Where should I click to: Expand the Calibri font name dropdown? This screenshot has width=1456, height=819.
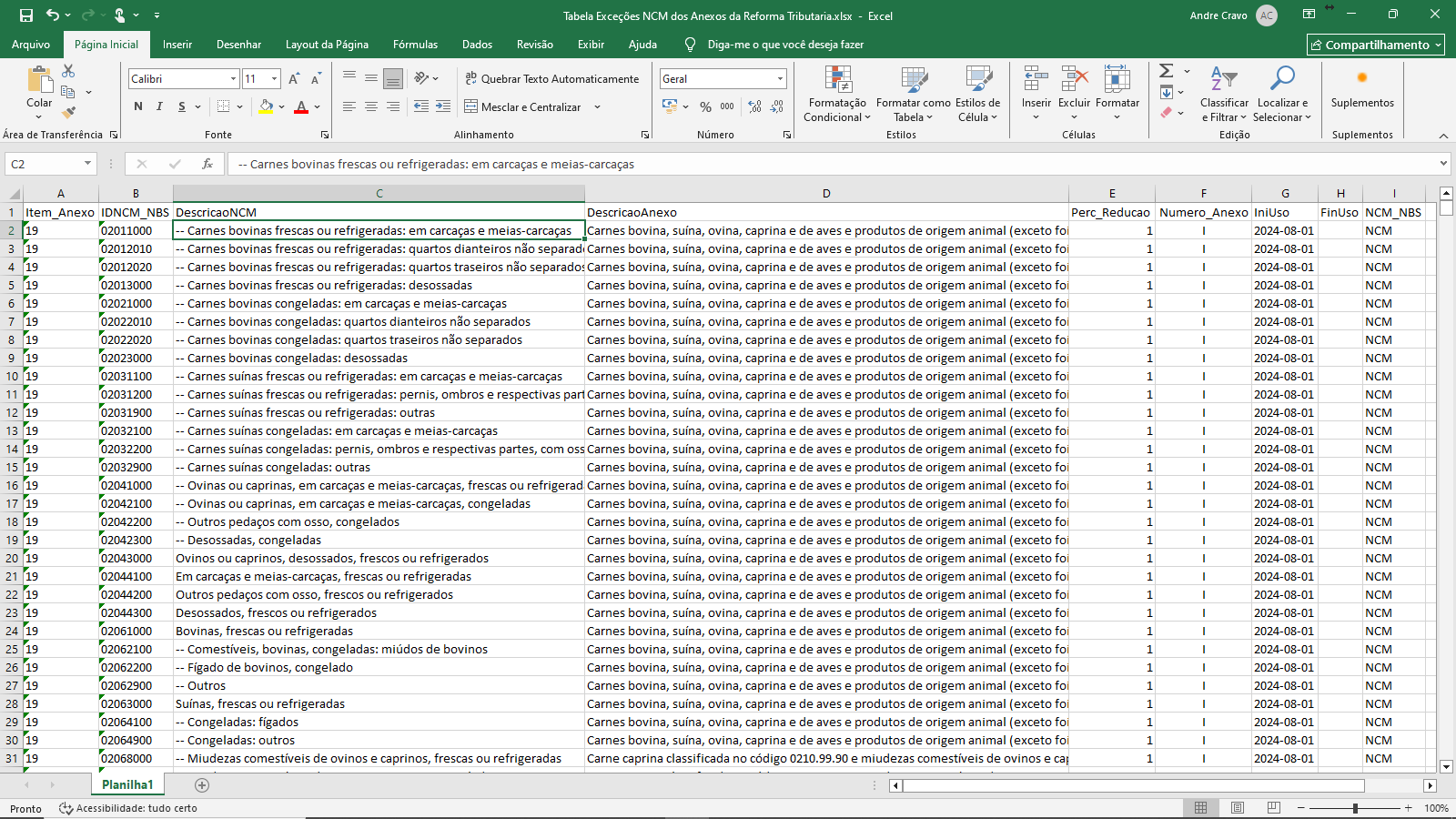point(233,79)
